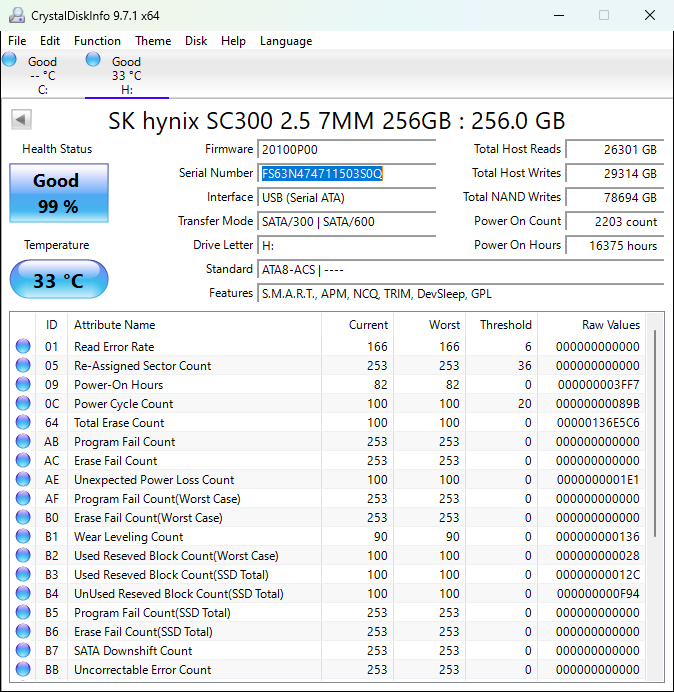Click the Standard field ATA8-ACS

pyautogui.click(x=460, y=269)
